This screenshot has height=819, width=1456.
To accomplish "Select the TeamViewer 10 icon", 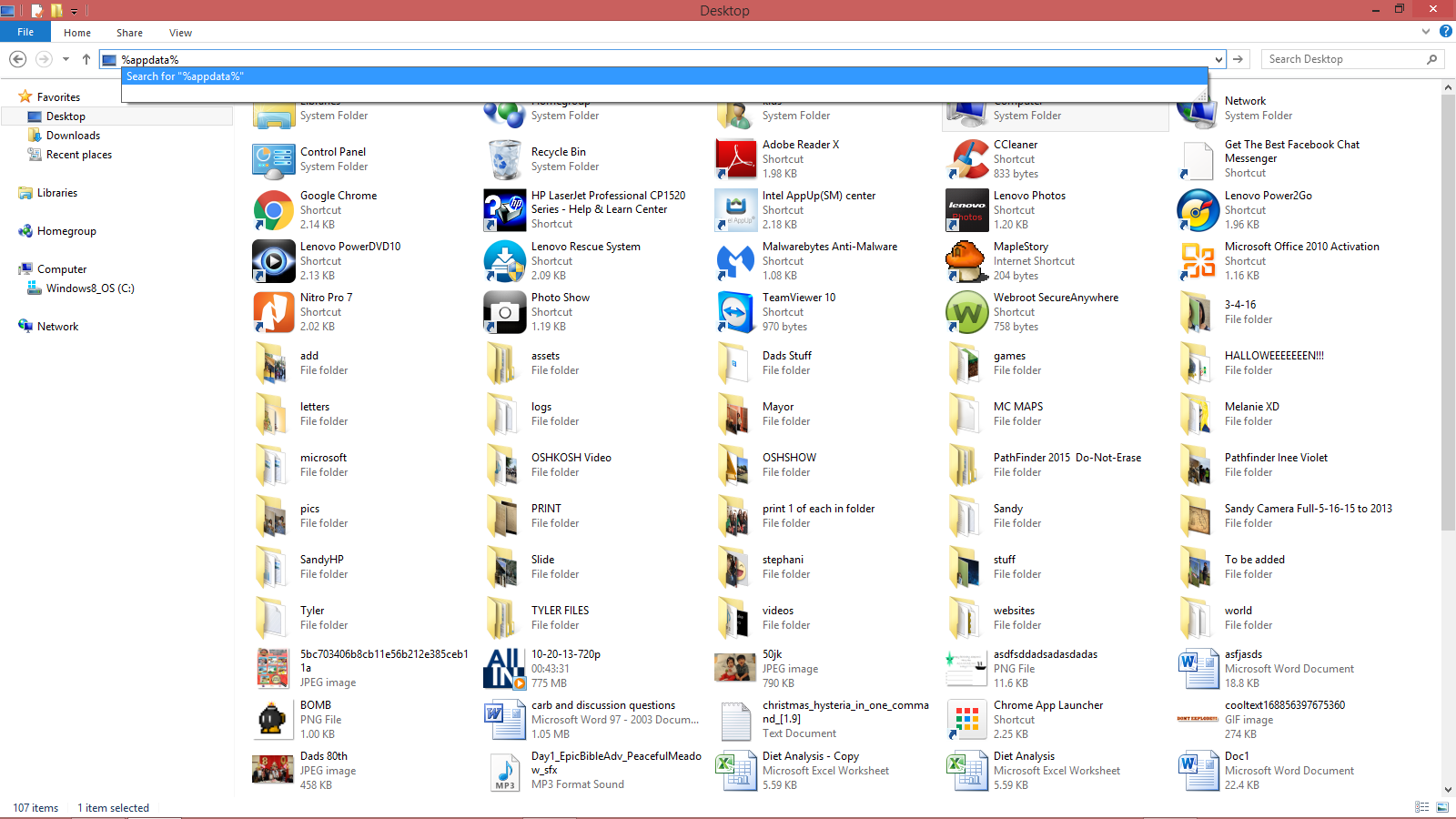I will (x=735, y=312).
